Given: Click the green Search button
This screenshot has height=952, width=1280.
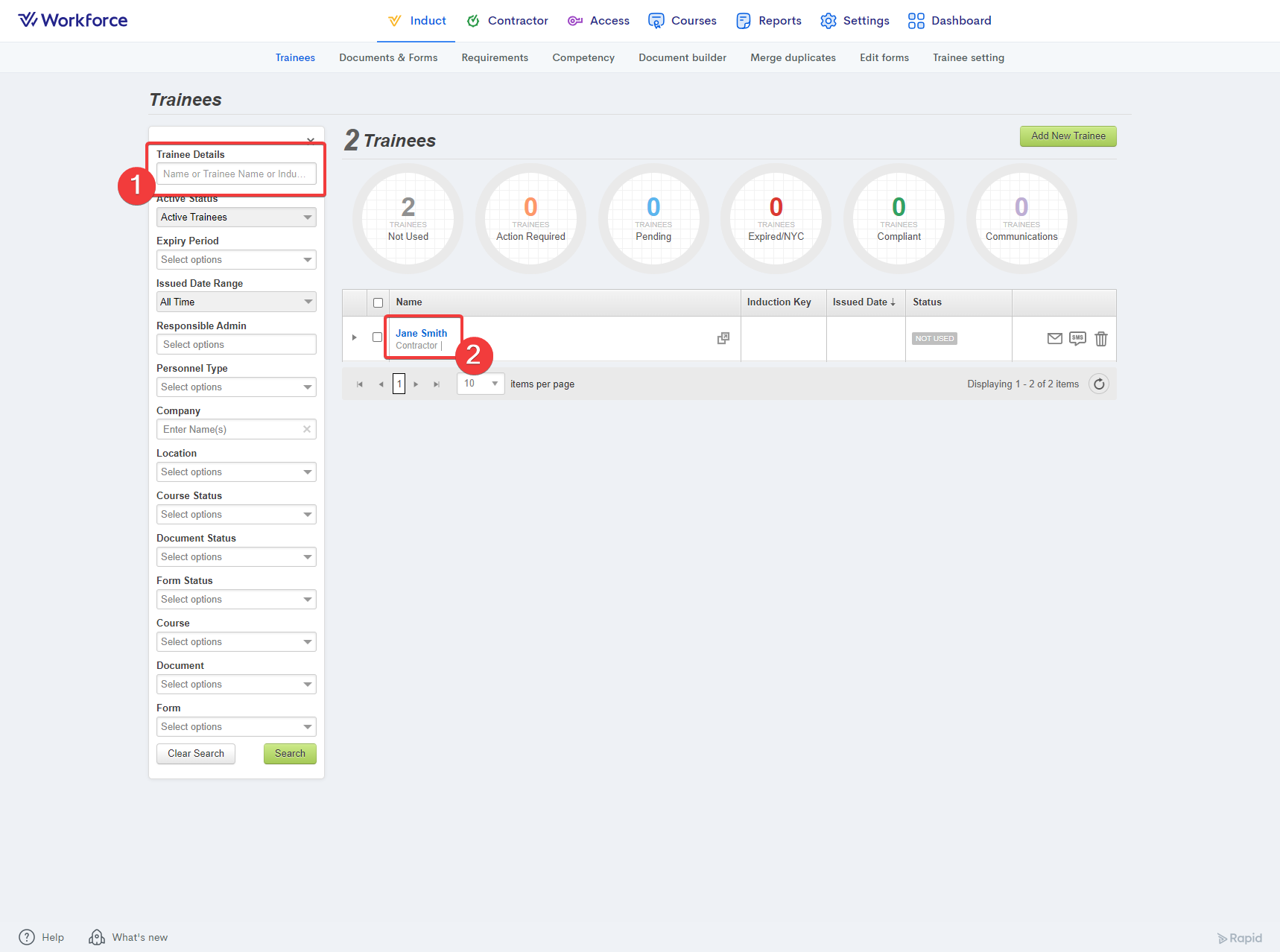Looking at the screenshot, I should [x=290, y=754].
